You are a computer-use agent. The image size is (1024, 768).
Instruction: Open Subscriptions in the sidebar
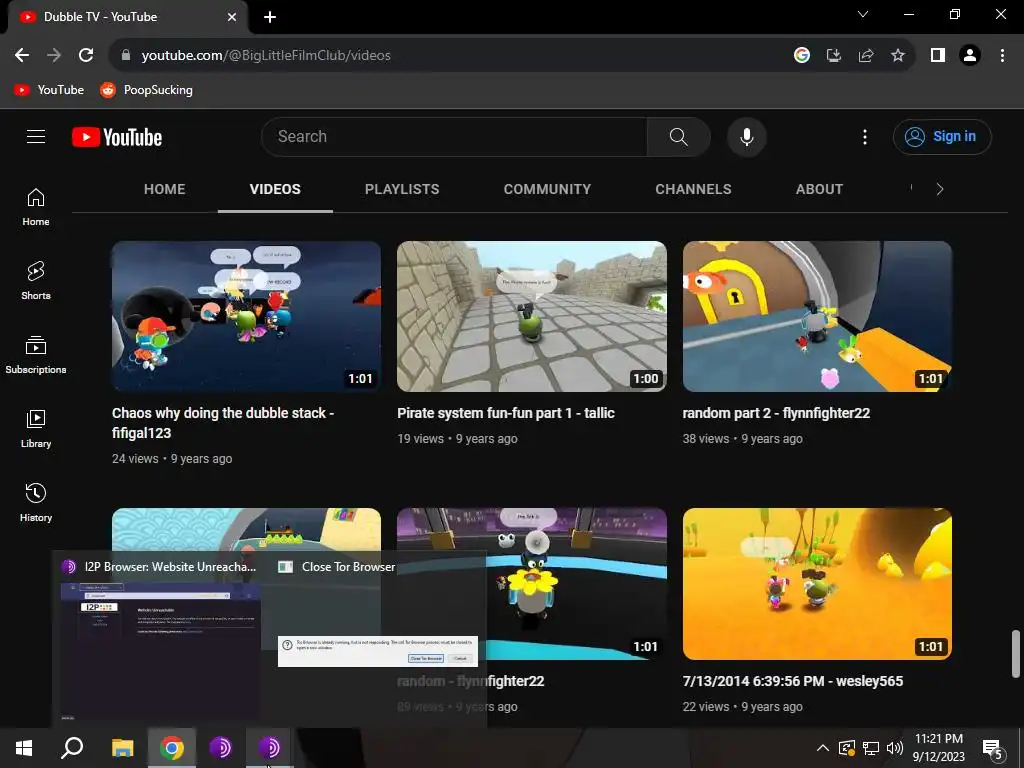(x=36, y=355)
